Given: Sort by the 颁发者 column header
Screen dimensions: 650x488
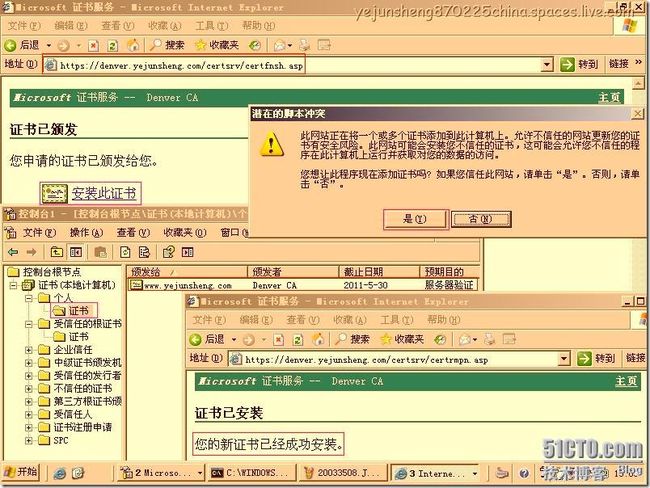Looking at the screenshot, I should click(293, 272).
